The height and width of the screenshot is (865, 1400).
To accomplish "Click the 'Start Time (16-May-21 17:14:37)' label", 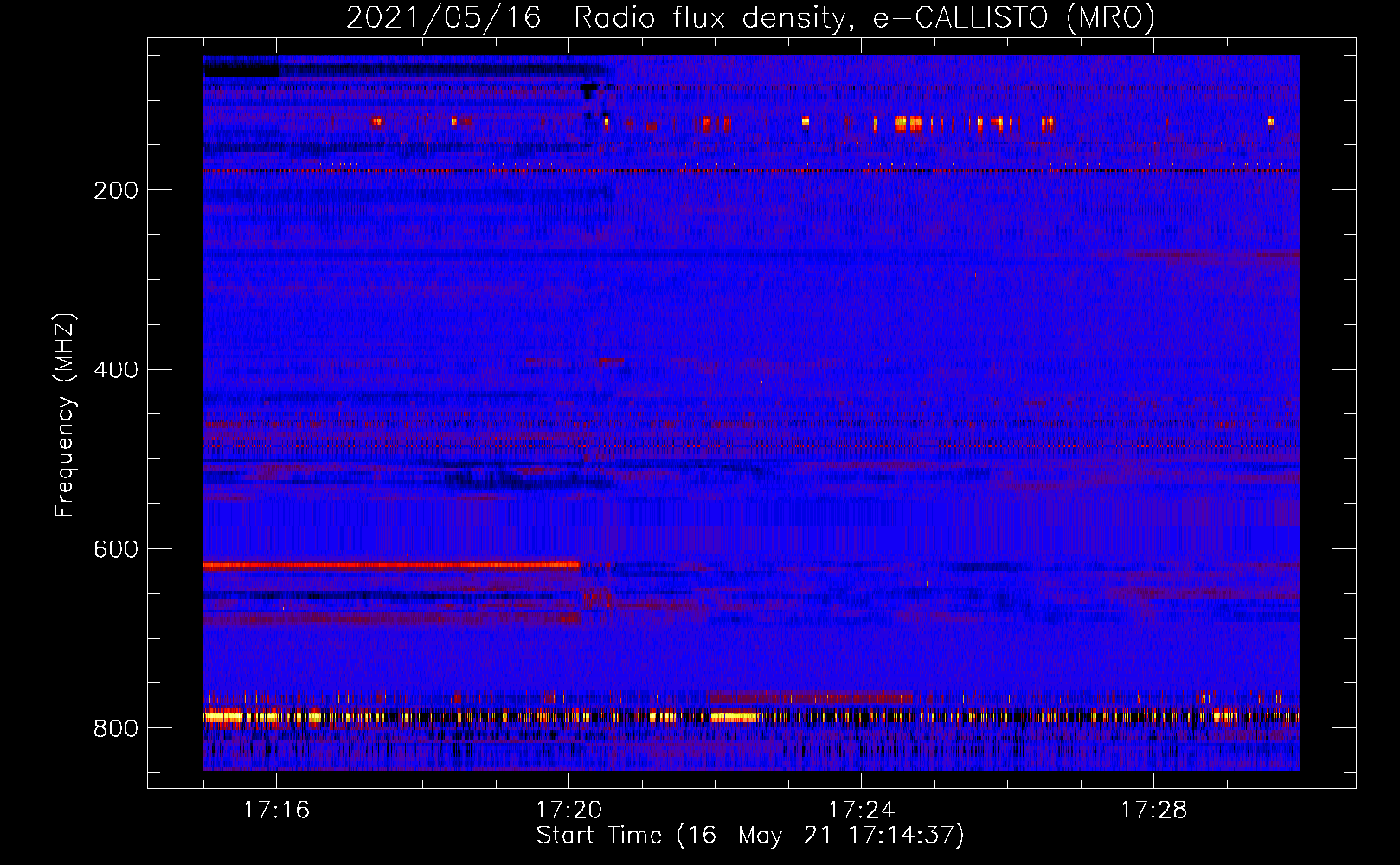I will pos(750,836).
